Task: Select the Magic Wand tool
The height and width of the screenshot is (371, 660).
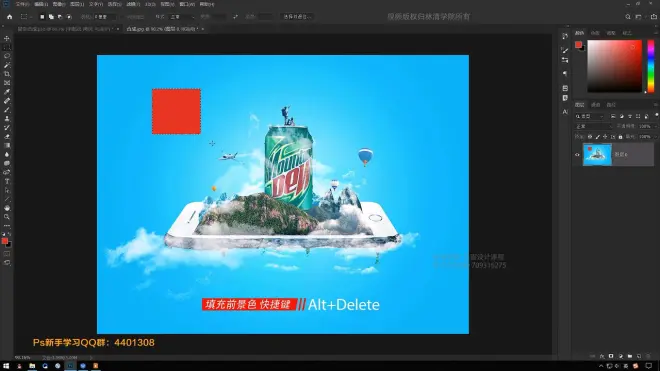Action: [7, 65]
